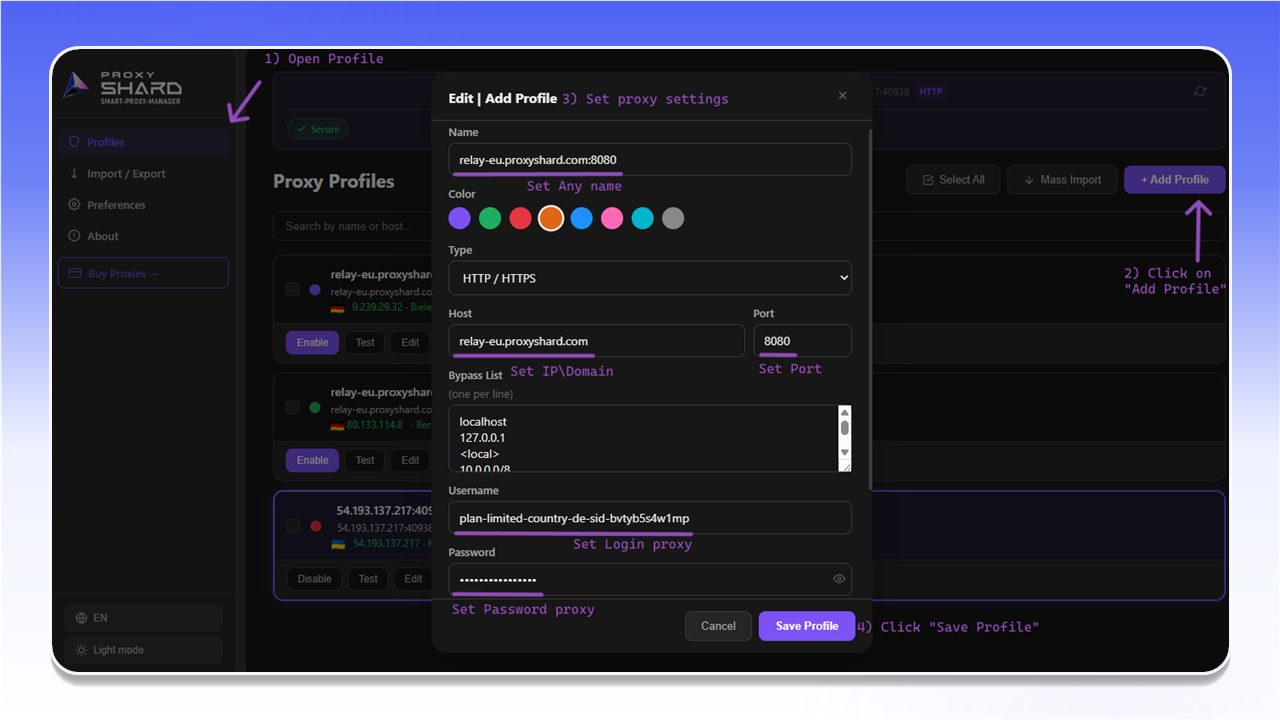The image size is (1280, 720).
Task: Change language with EN button
Action: [x=143, y=618]
